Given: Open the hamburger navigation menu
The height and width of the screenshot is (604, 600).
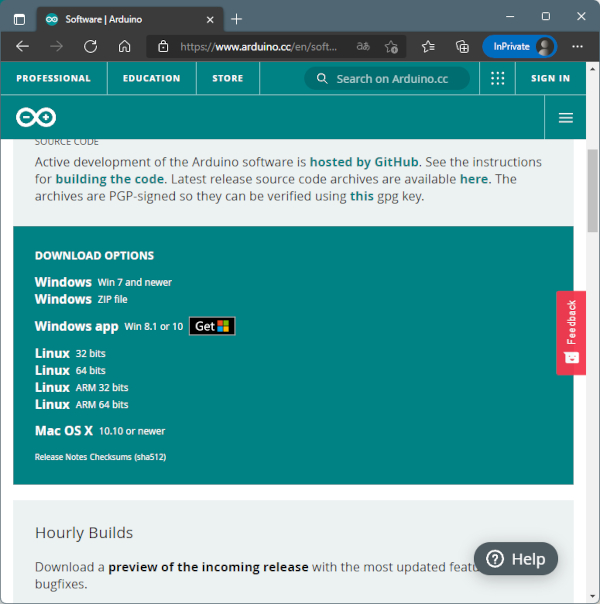Looking at the screenshot, I should [x=565, y=117].
